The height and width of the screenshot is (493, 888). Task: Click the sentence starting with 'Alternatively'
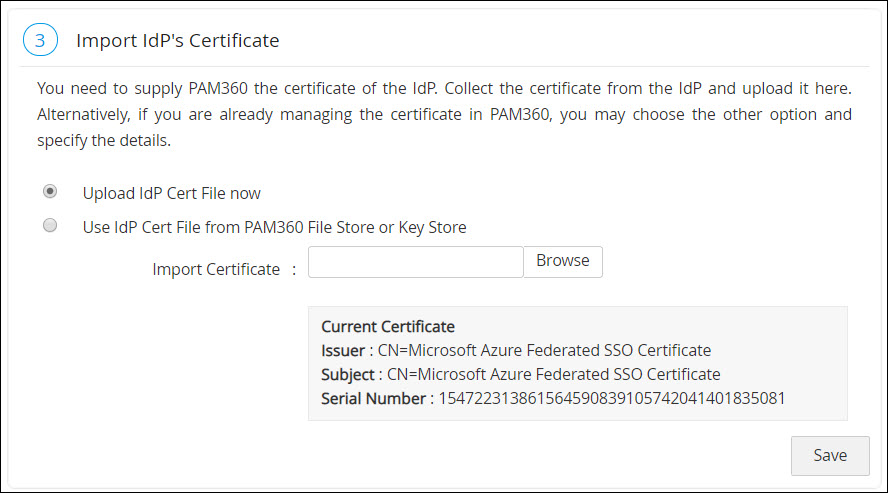[300, 114]
